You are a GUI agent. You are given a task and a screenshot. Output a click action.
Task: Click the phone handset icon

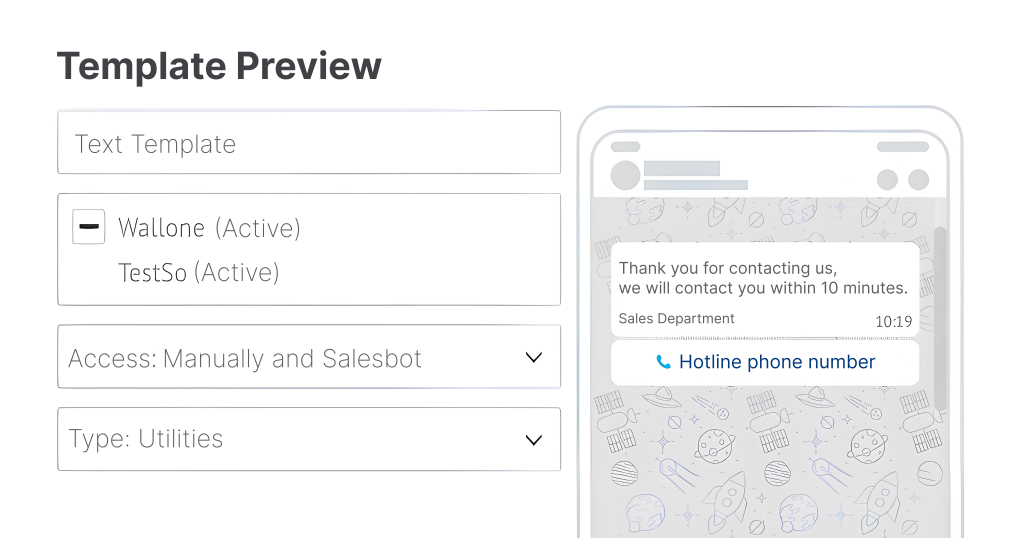[663, 362]
